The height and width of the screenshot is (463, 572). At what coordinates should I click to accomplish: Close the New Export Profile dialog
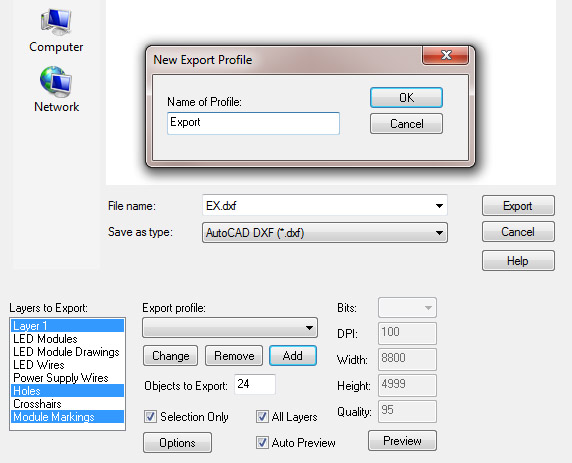[x=445, y=55]
